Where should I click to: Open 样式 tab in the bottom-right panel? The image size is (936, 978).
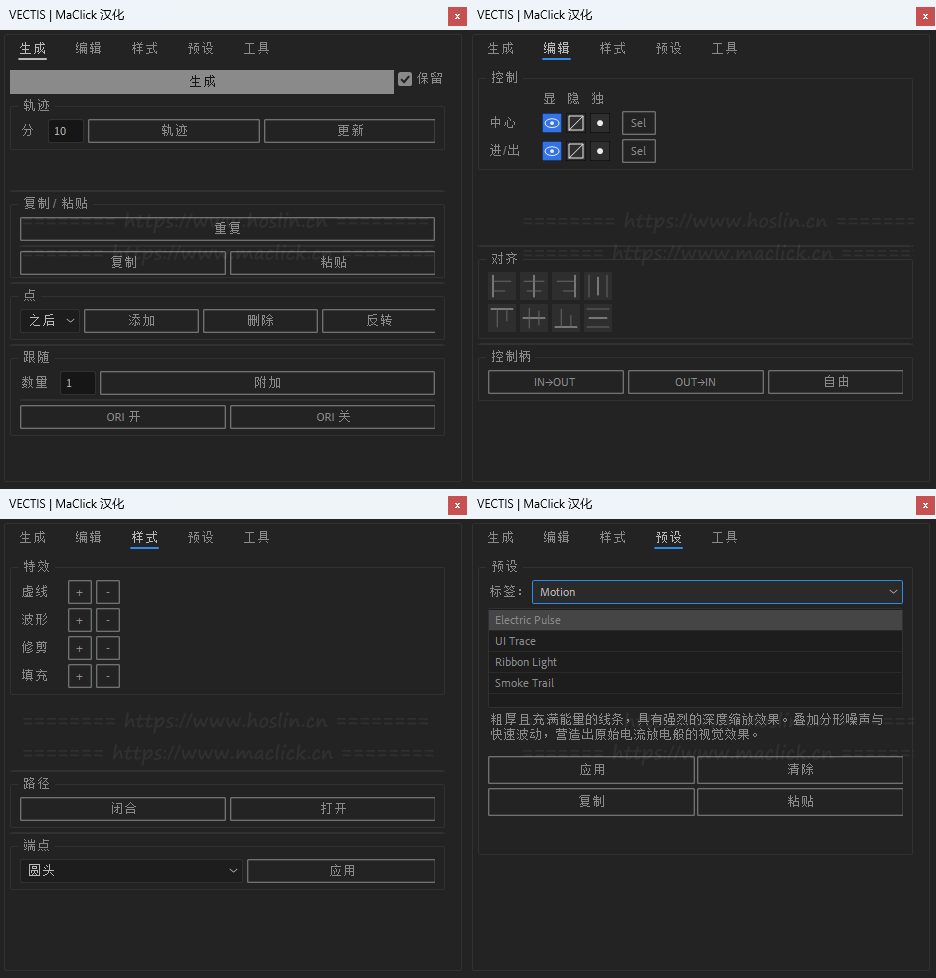pos(613,537)
